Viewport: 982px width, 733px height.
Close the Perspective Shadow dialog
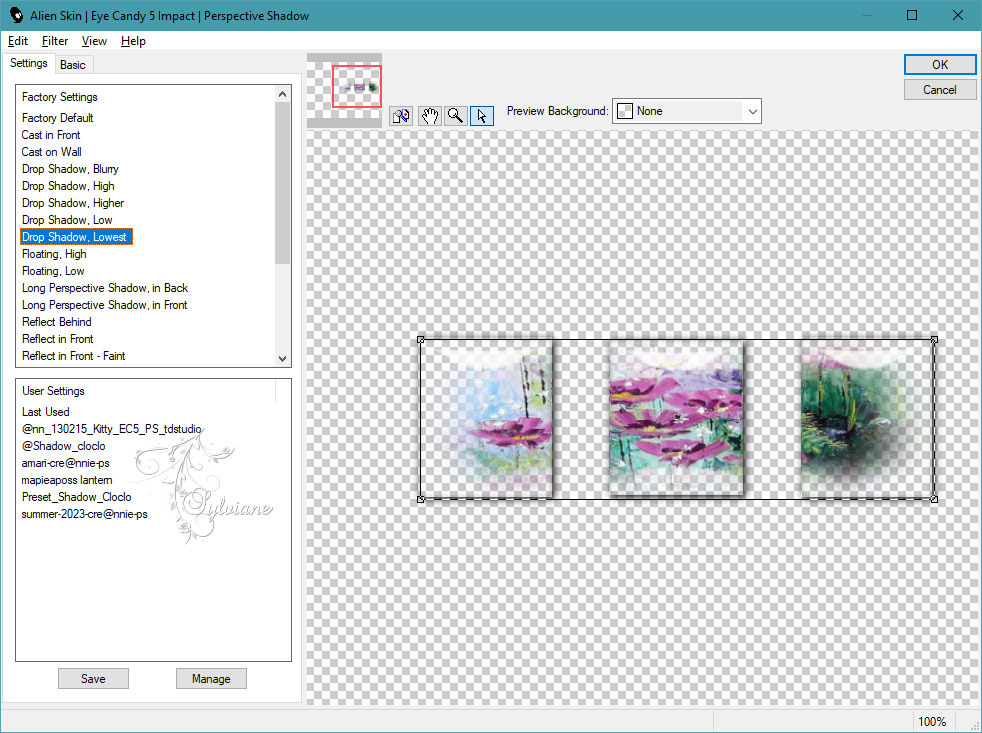tap(958, 15)
